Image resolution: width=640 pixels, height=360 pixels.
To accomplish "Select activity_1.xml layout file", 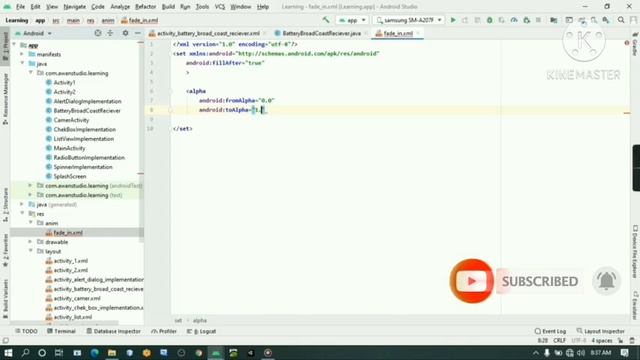I will click(71, 261).
